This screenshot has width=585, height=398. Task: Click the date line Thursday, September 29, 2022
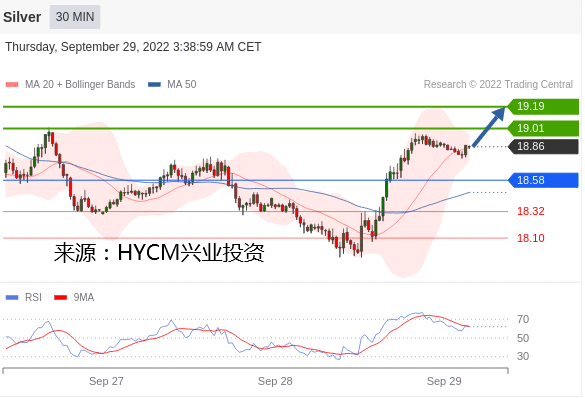pyautogui.click(x=133, y=47)
